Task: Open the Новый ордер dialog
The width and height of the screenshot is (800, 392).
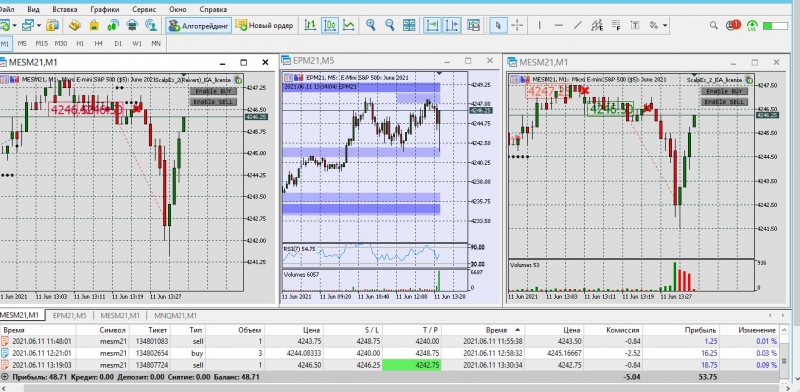Action: 264,25
